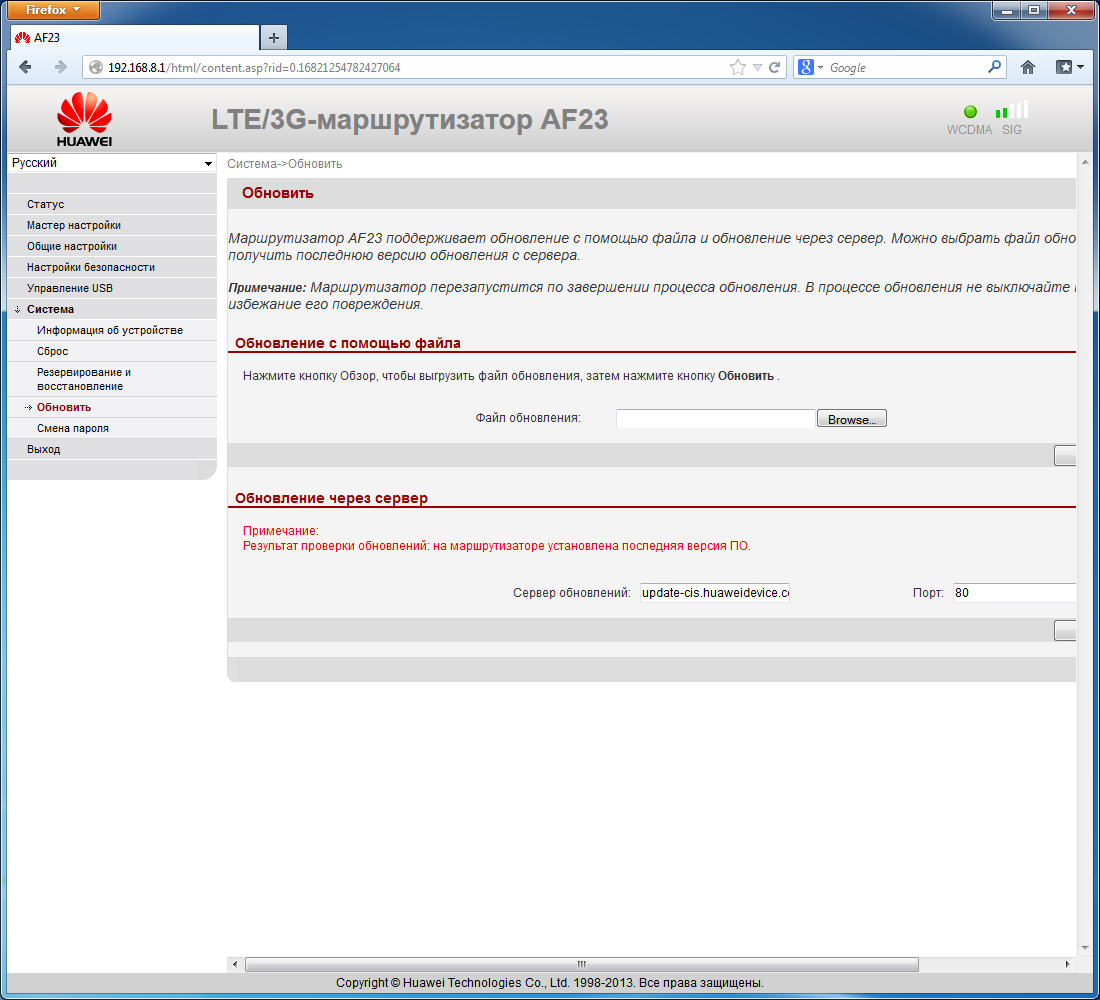Image resolution: width=1100 pixels, height=1000 pixels.
Task: Open the Firefox application menu
Action: point(53,10)
